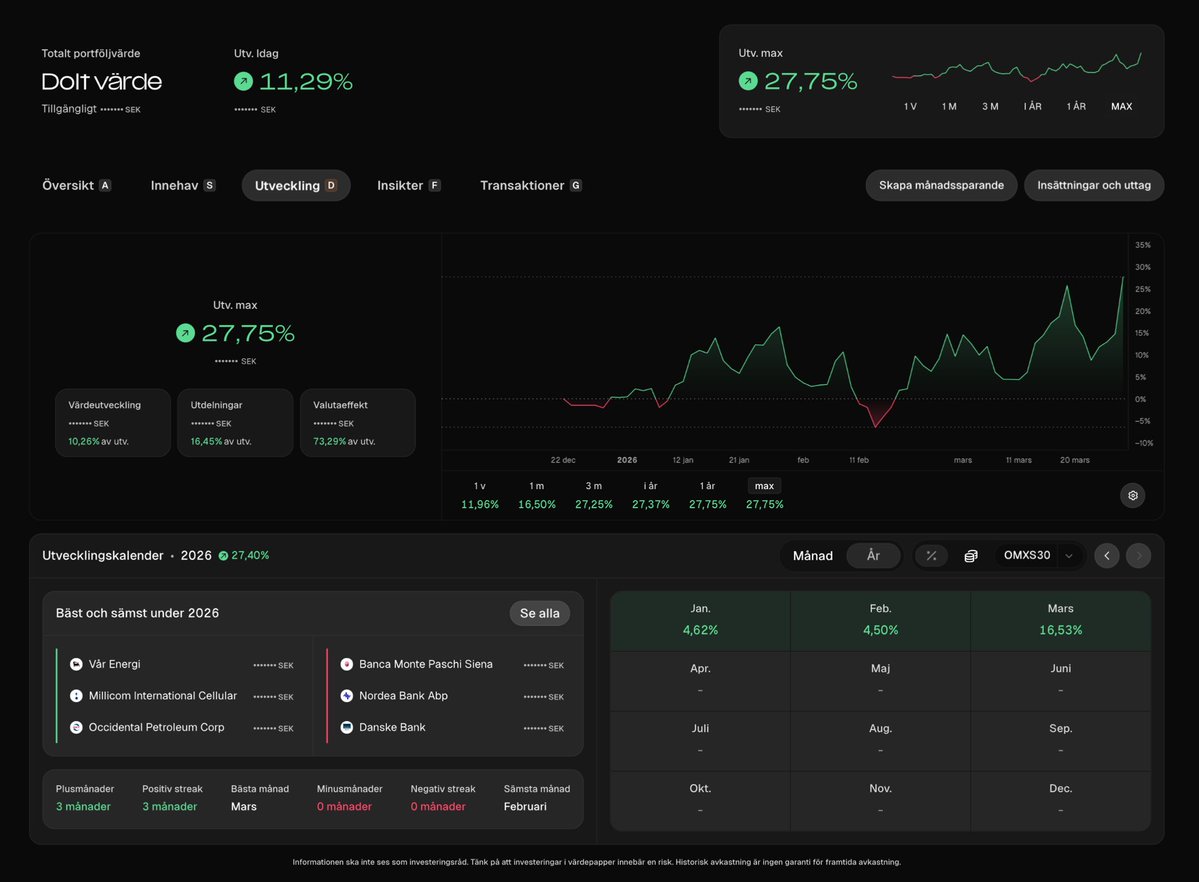
Task: Click Danske Bank logo icon
Action: (346, 727)
